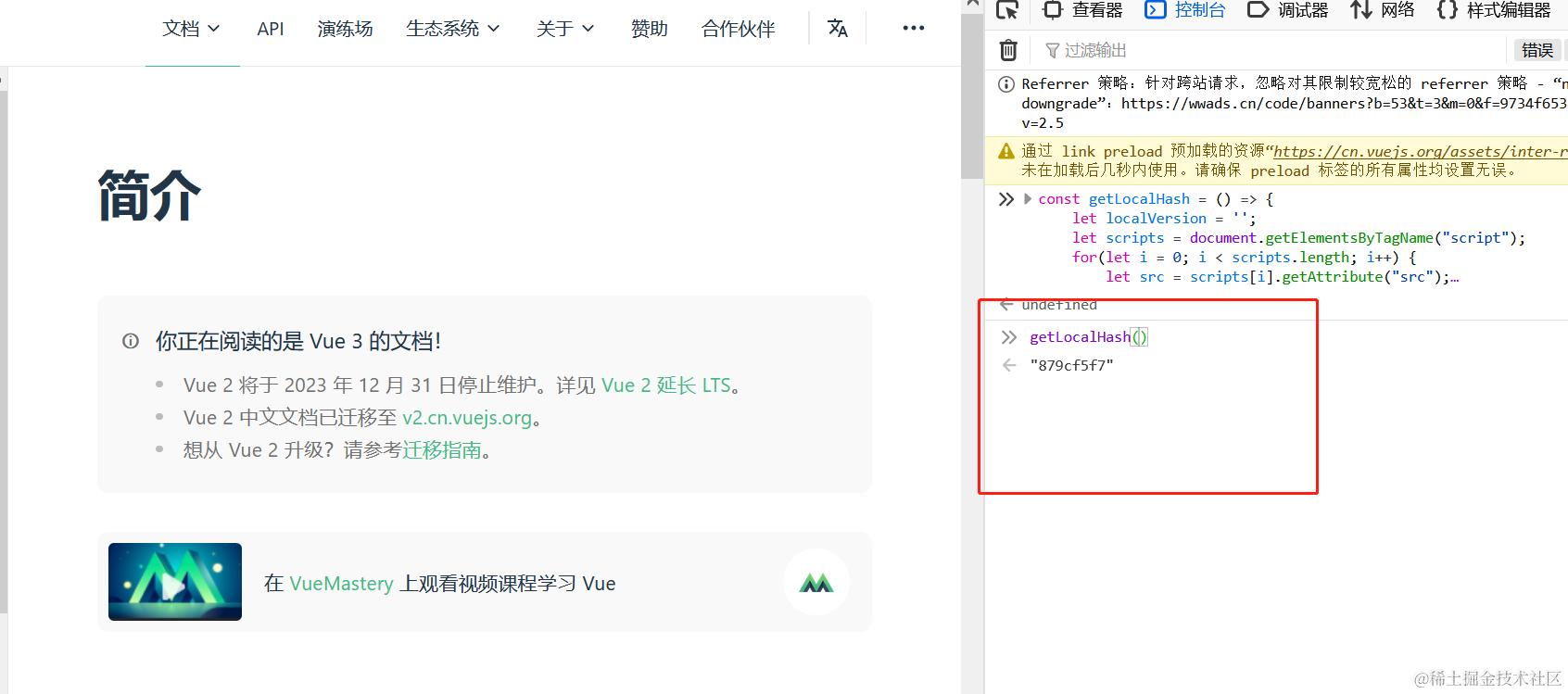Open the 查看器 inspector tab

point(1082,10)
